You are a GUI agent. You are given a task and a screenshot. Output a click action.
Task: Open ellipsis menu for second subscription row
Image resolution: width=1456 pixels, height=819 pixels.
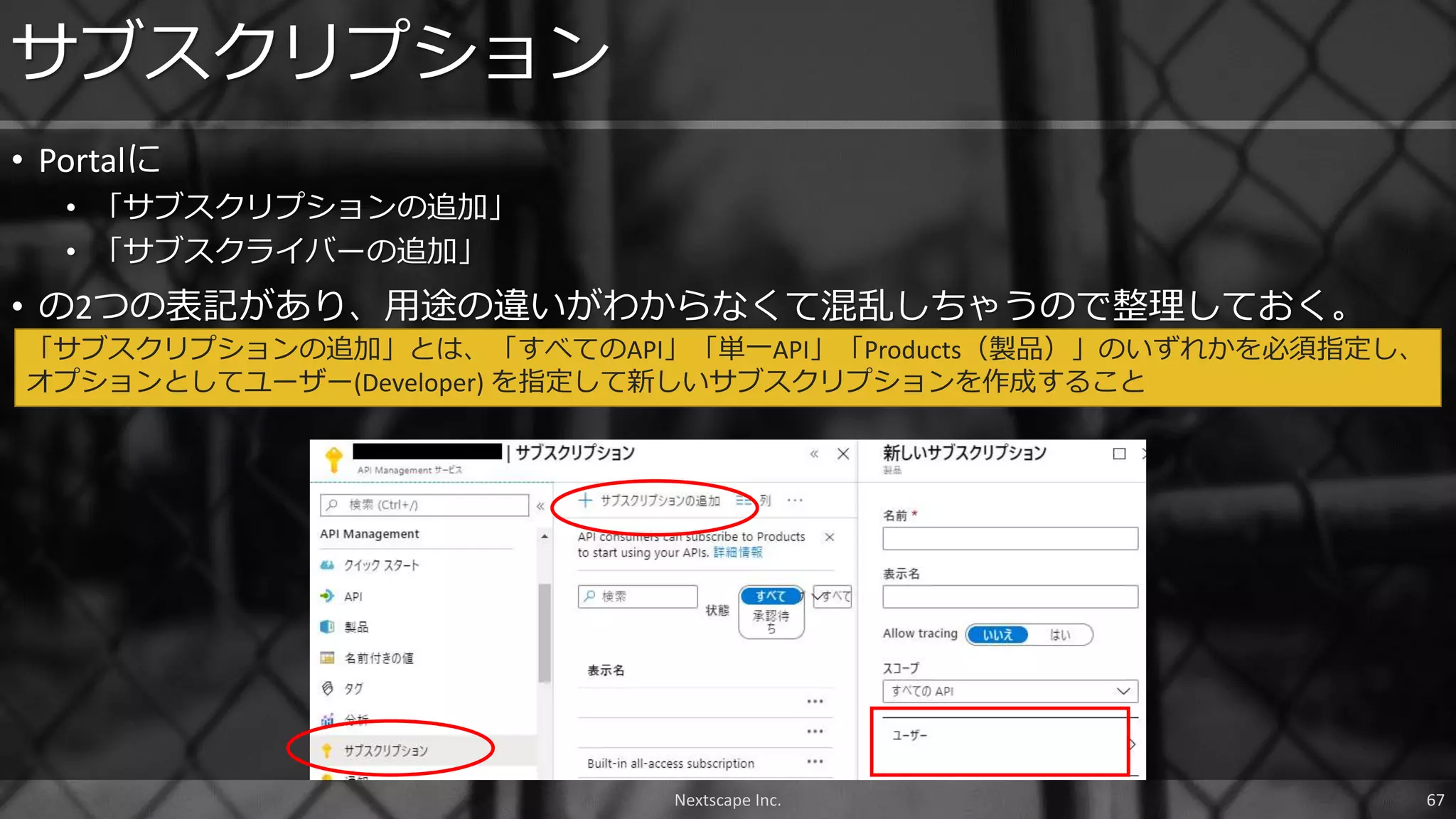click(x=815, y=732)
